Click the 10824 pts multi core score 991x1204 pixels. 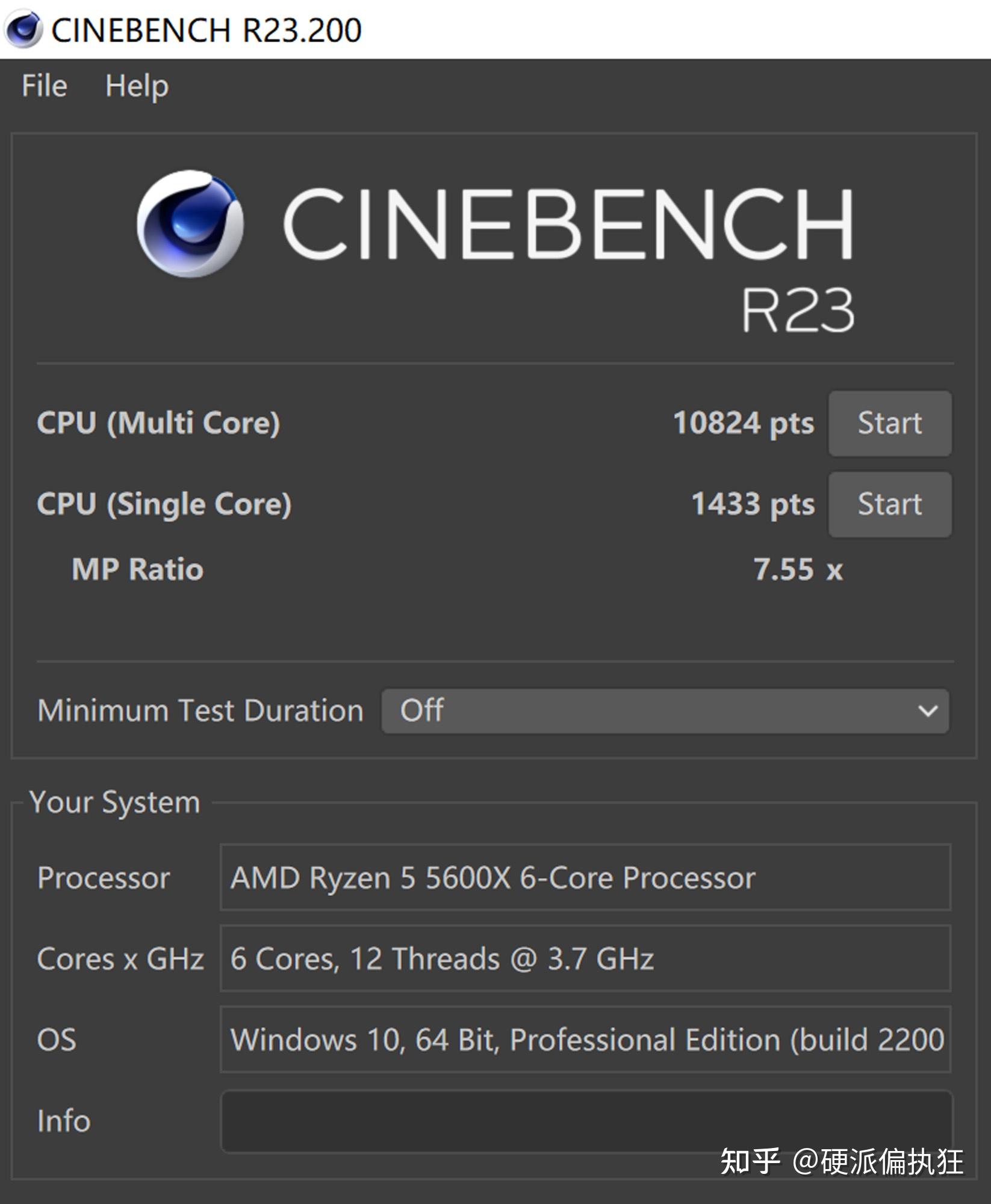tap(743, 423)
